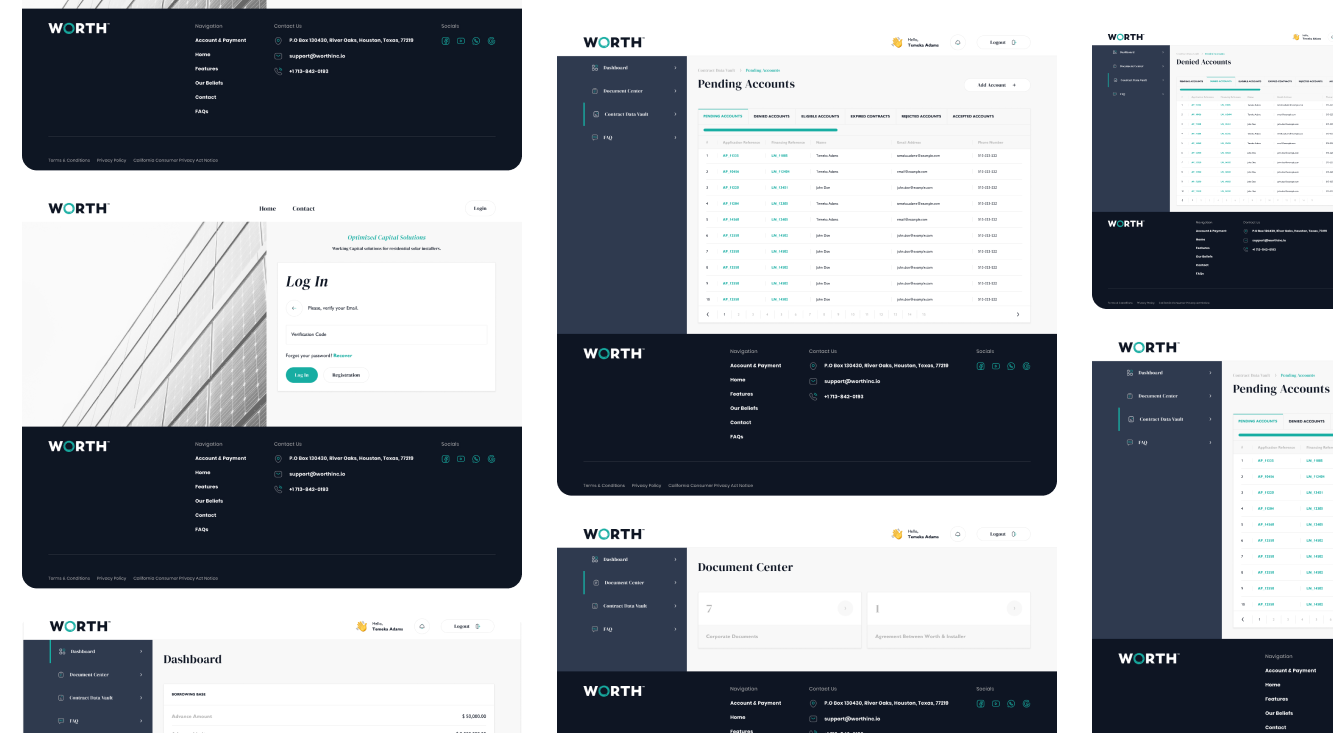Image resolution: width=1333 pixels, height=733 pixels.
Task: Click the Dashboard sidebar icon on the Document Center page
Action: tap(595, 559)
